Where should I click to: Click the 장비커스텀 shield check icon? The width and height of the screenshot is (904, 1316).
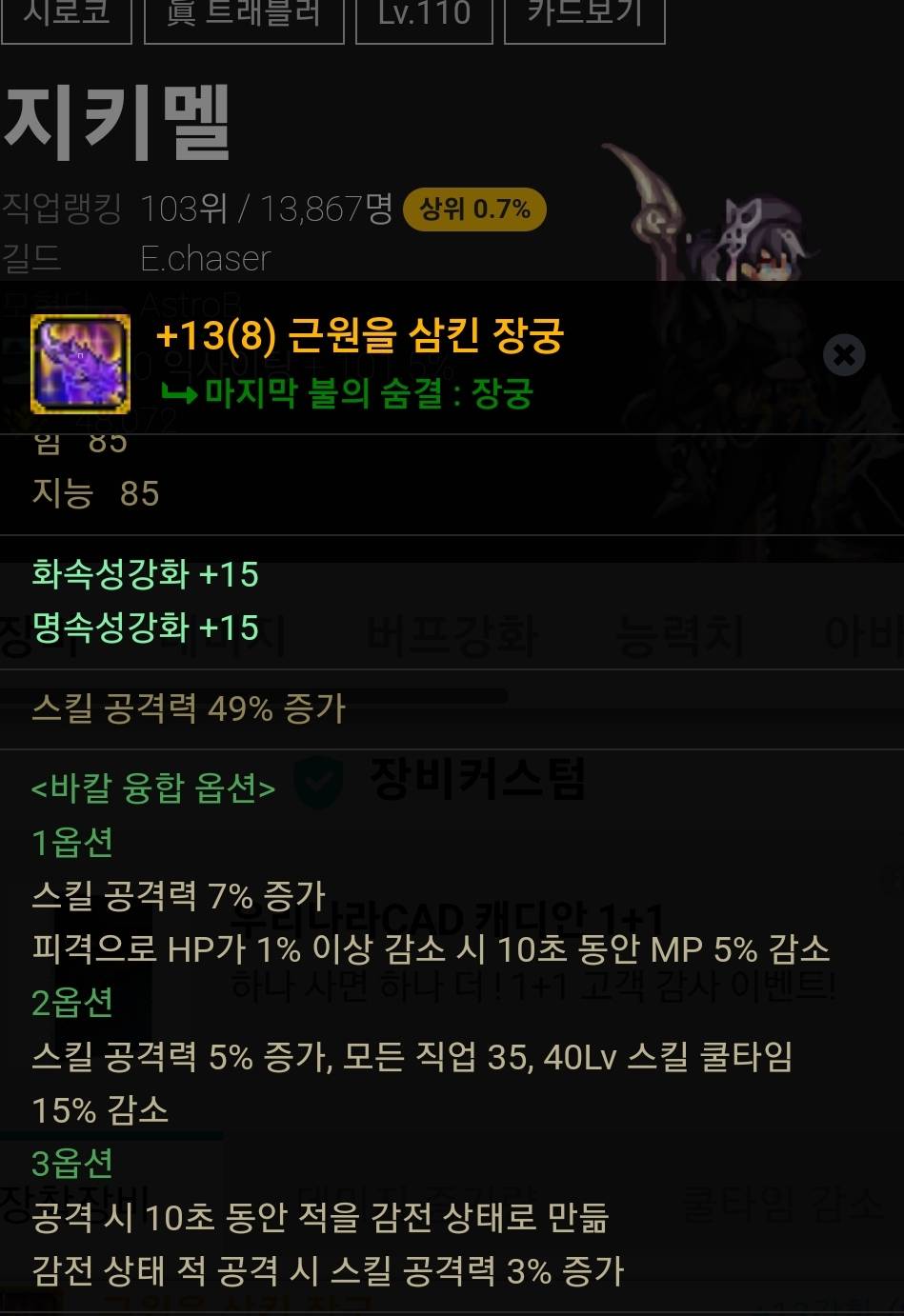pyautogui.click(x=317, y=781)
